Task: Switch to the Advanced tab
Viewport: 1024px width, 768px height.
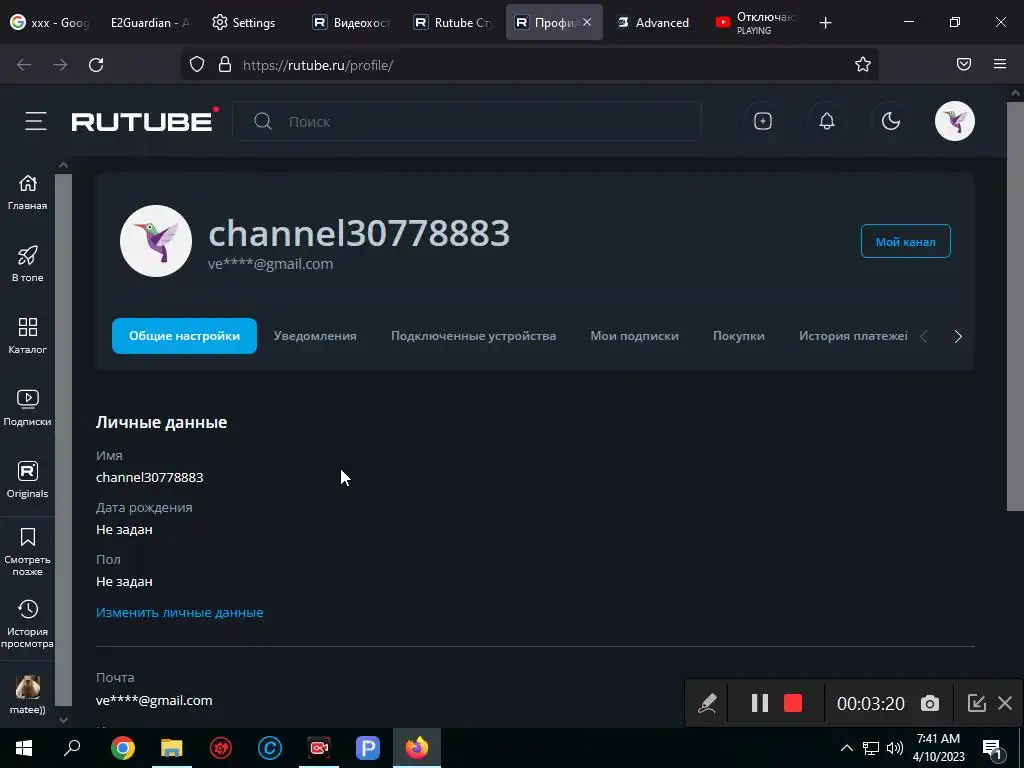Action: pos(653,22)
